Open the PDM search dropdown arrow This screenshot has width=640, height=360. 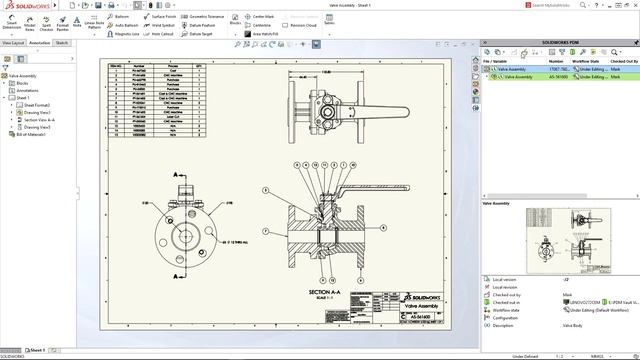point(620,52)
